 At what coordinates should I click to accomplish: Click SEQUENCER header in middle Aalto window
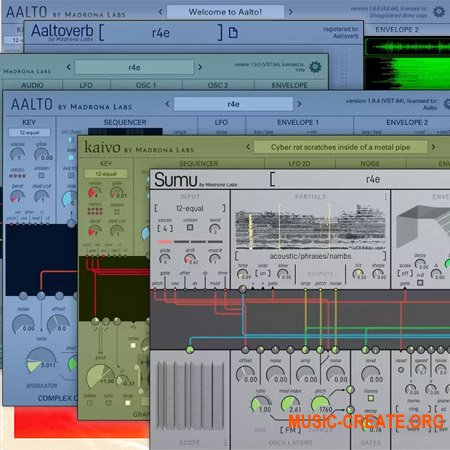click(125, 122)
